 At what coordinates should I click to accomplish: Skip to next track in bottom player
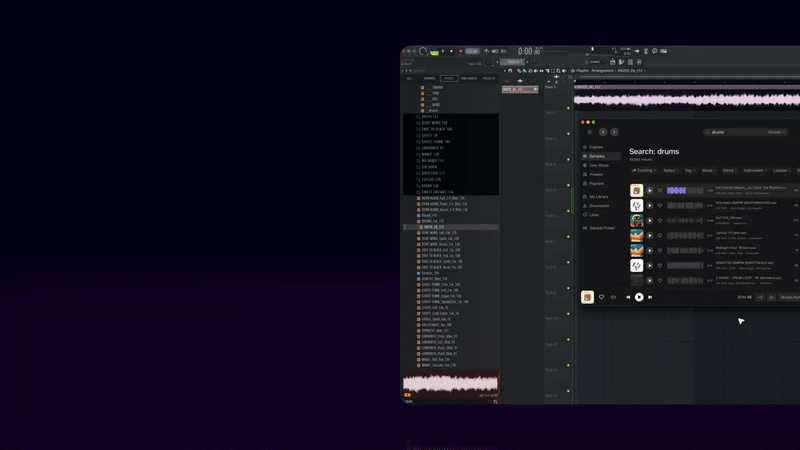pos(650,297)
